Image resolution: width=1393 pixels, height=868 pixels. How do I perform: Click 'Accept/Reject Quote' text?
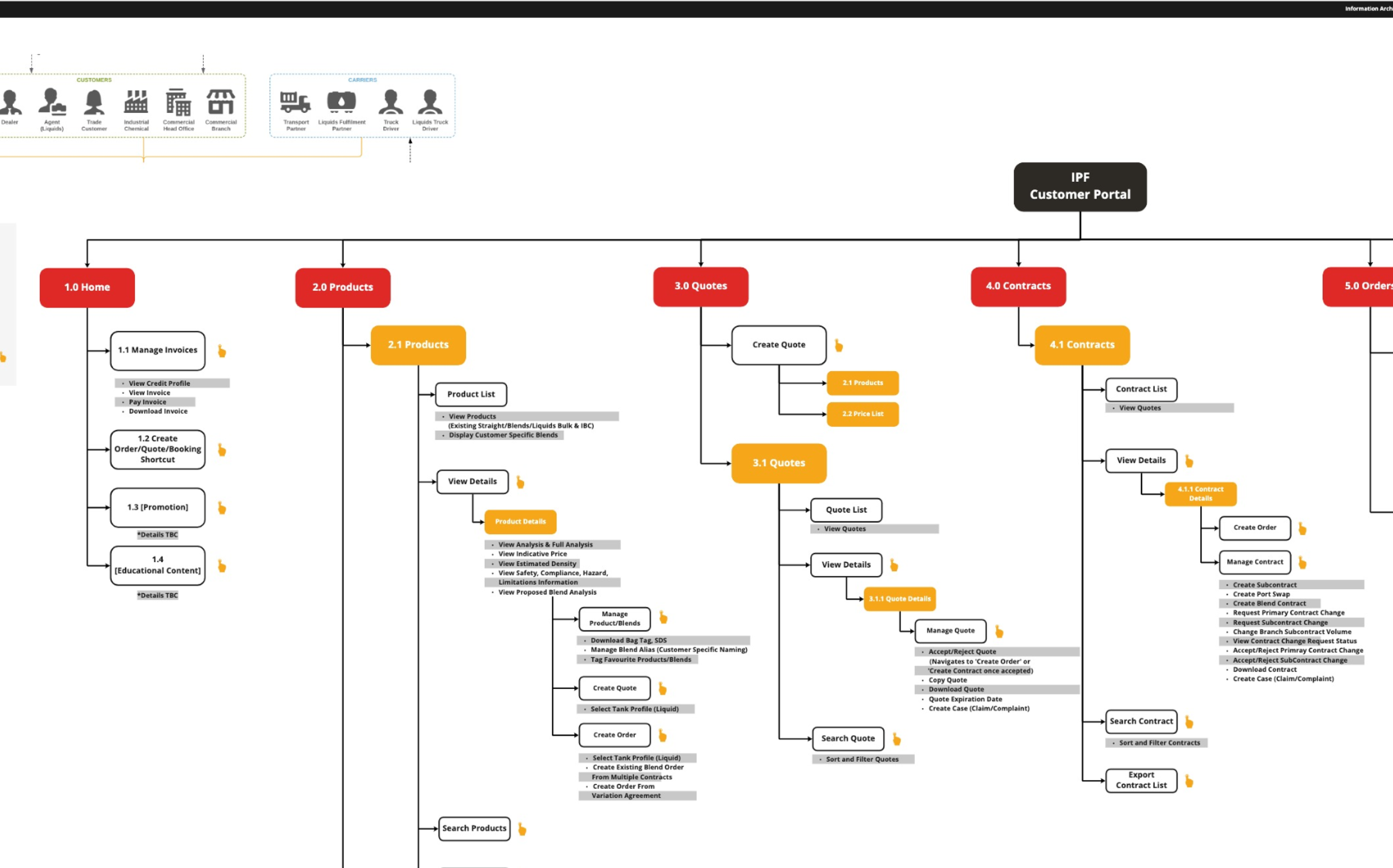pyautogui.click(x=962, y=652)
